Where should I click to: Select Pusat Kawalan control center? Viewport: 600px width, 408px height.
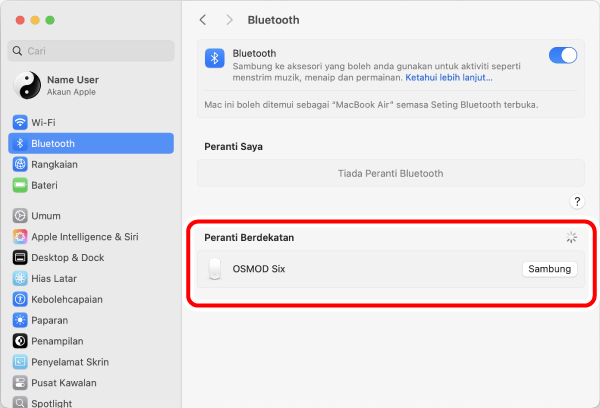pyautogui.click(x=64, y=383)
